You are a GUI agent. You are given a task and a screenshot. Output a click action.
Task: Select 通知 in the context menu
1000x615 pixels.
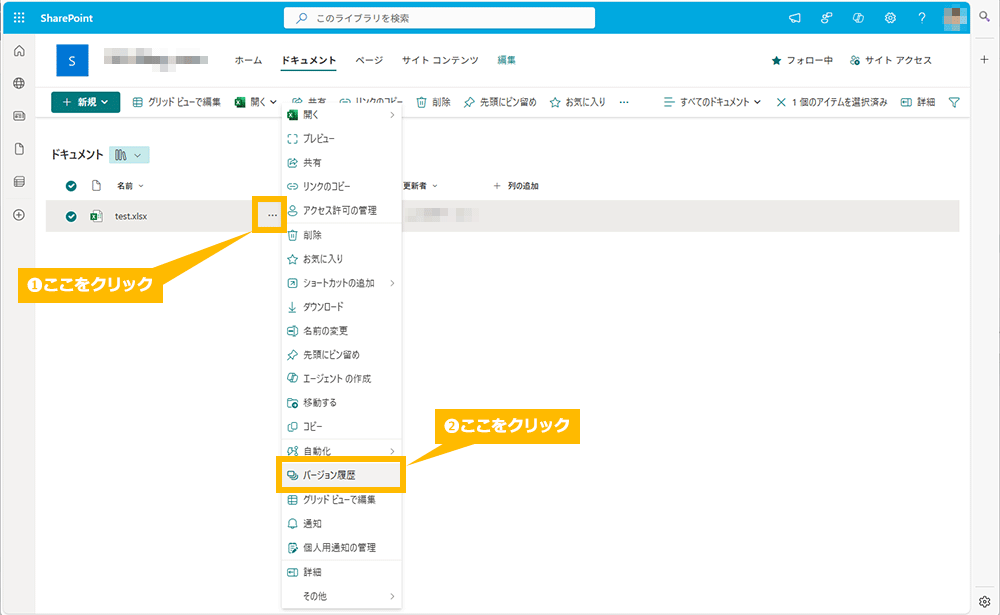(x=341, y=524)
